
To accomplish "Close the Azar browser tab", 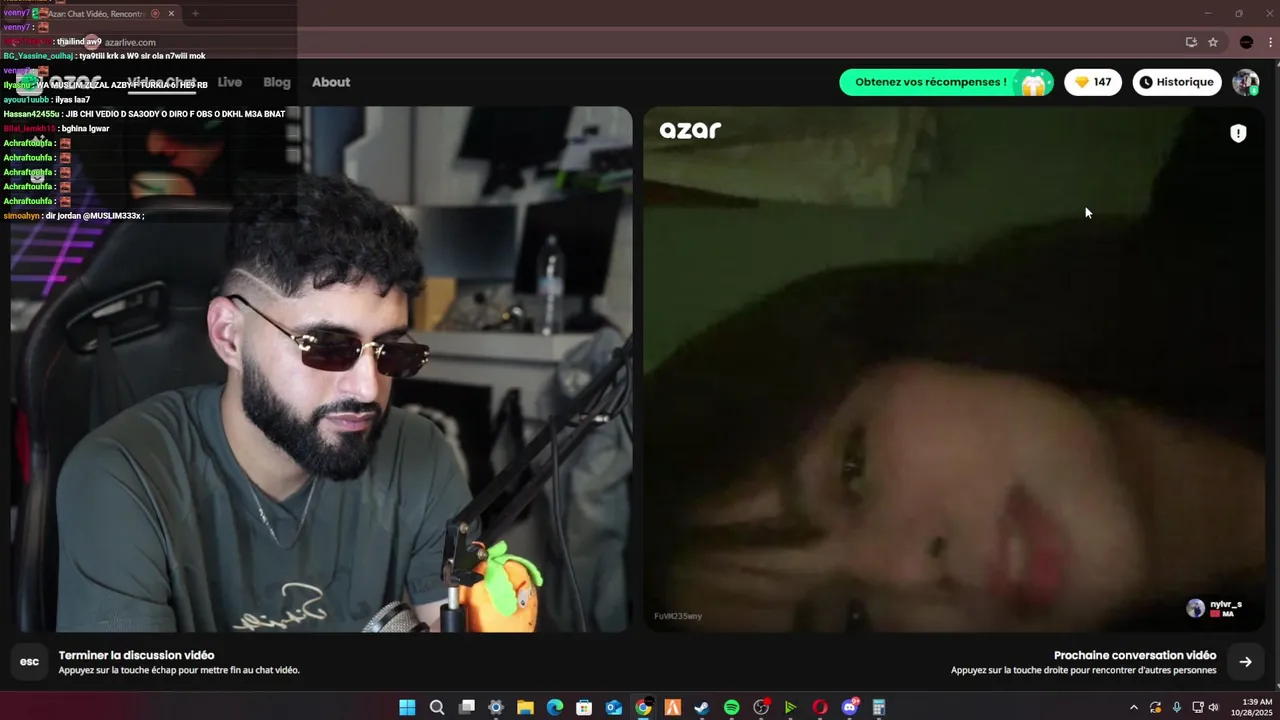I will [171, 14].
